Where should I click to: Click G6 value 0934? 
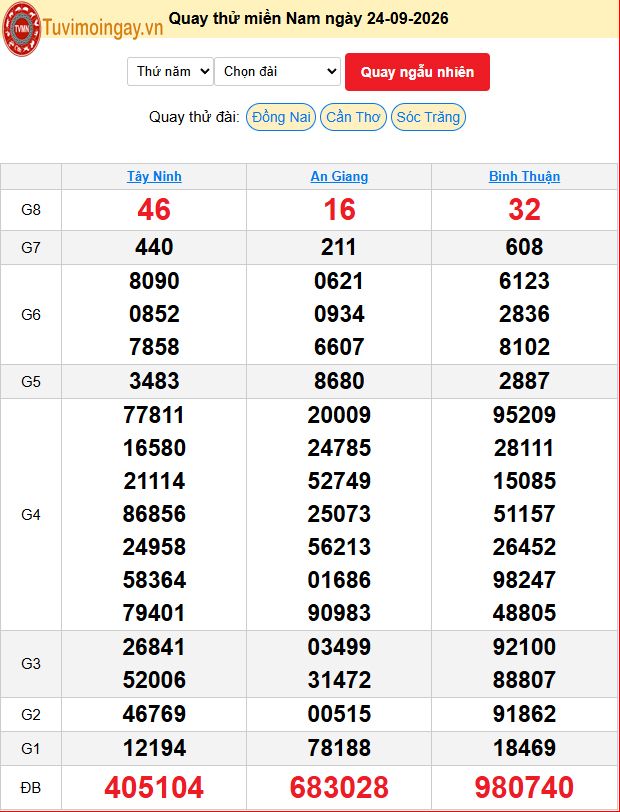coord(339,314)
